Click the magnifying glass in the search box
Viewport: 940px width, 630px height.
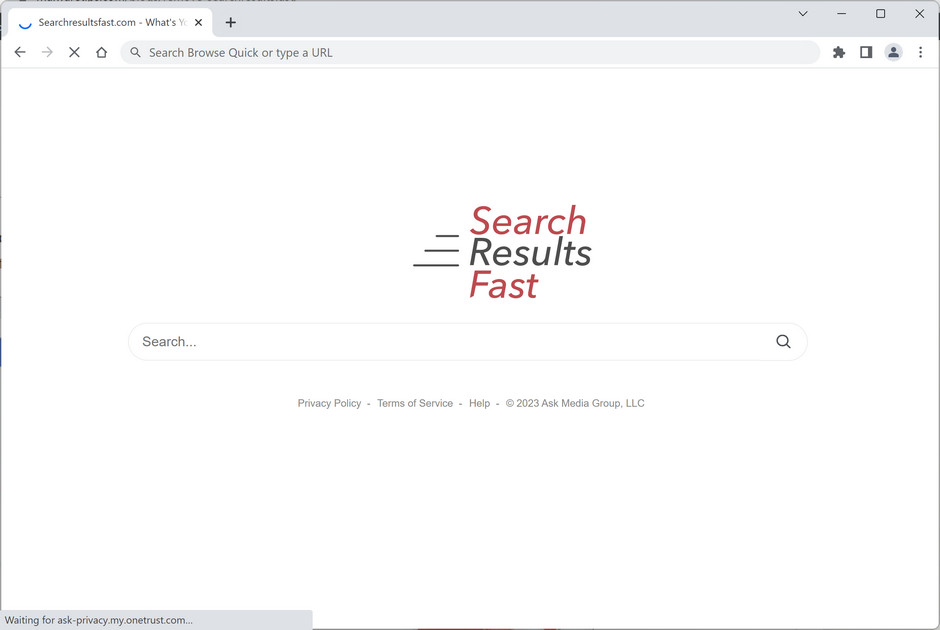click(783, 341)
